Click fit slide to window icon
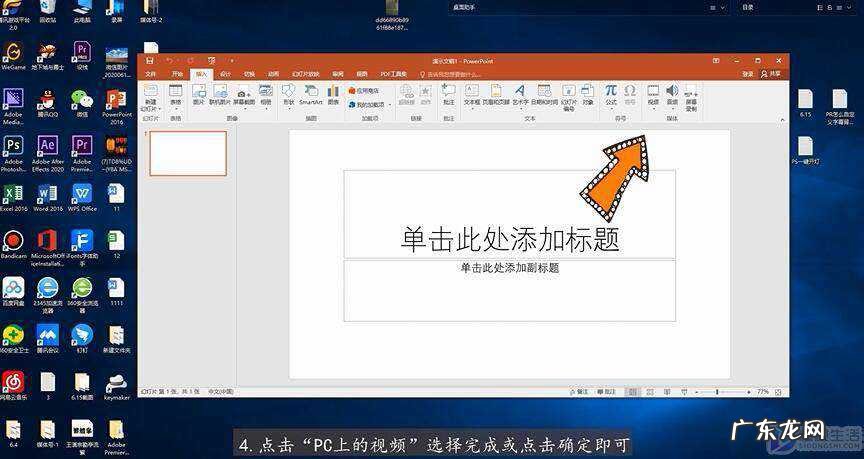Image resolution: width=864 pixels, height=459 pixels. coord(778,392)
